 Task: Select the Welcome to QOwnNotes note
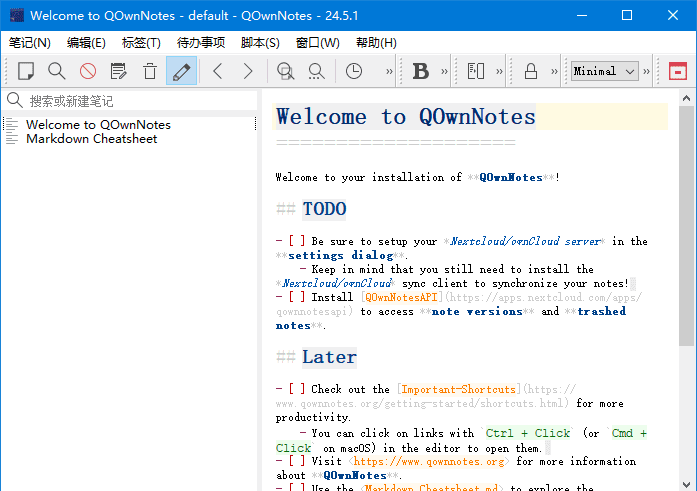point(98,124)
